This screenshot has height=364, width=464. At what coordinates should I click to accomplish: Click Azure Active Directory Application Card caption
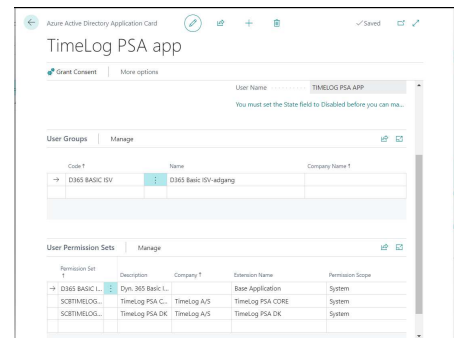pos(102,23)
